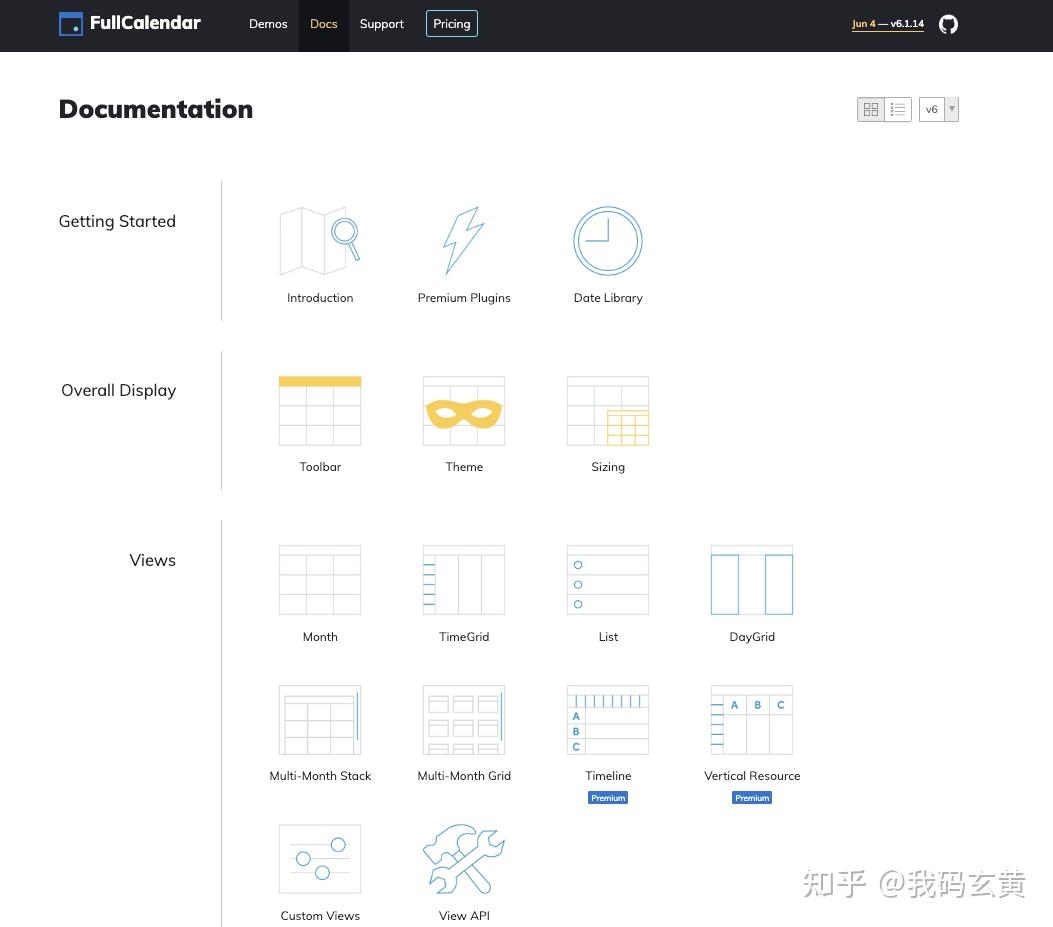Open the v6 version dropdown
This screenshot has height=927, width=1053.
click(x=937, y=109)
